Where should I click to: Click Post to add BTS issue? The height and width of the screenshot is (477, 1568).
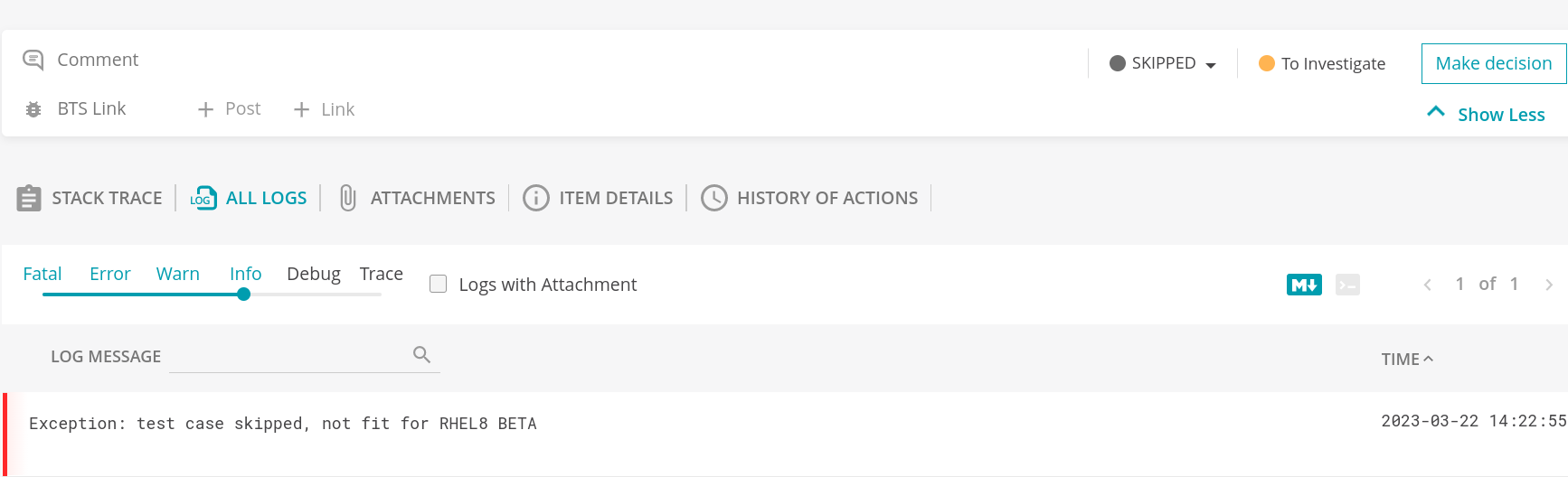(x=230, y=109)
